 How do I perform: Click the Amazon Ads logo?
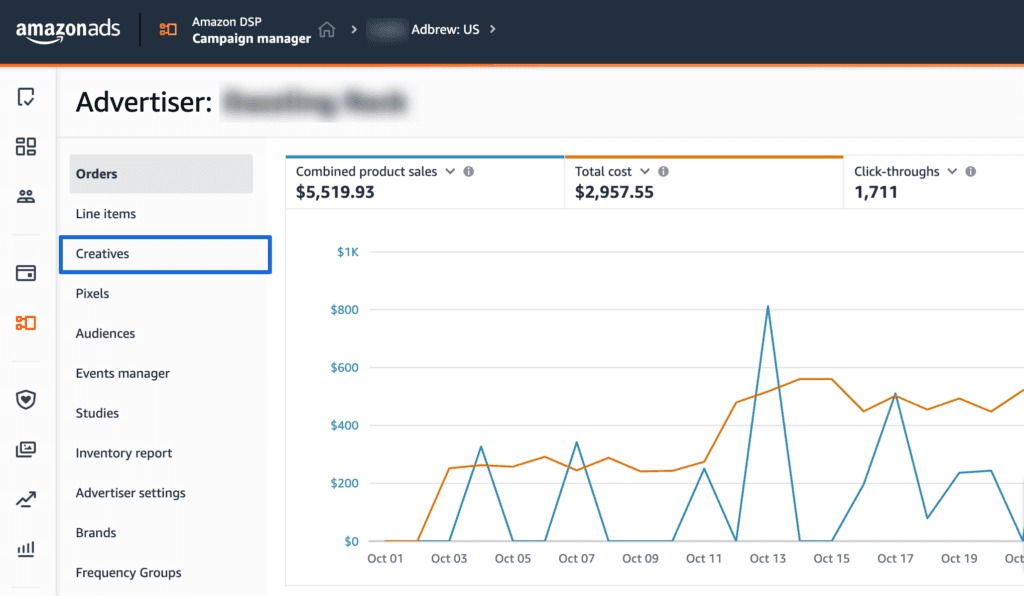click(x=67, y=31)
